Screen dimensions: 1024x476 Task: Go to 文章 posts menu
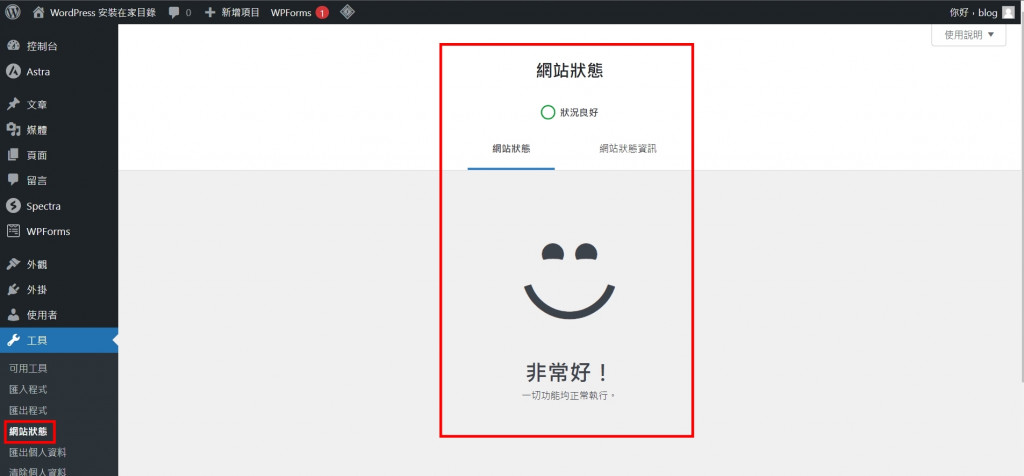tap(37, 104)
